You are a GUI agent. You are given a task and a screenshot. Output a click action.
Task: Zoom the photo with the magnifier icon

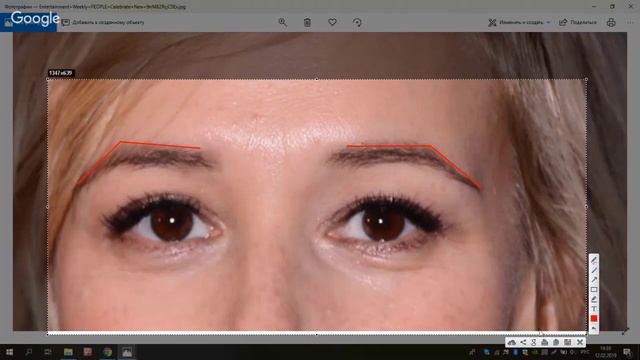pos(282,22)
